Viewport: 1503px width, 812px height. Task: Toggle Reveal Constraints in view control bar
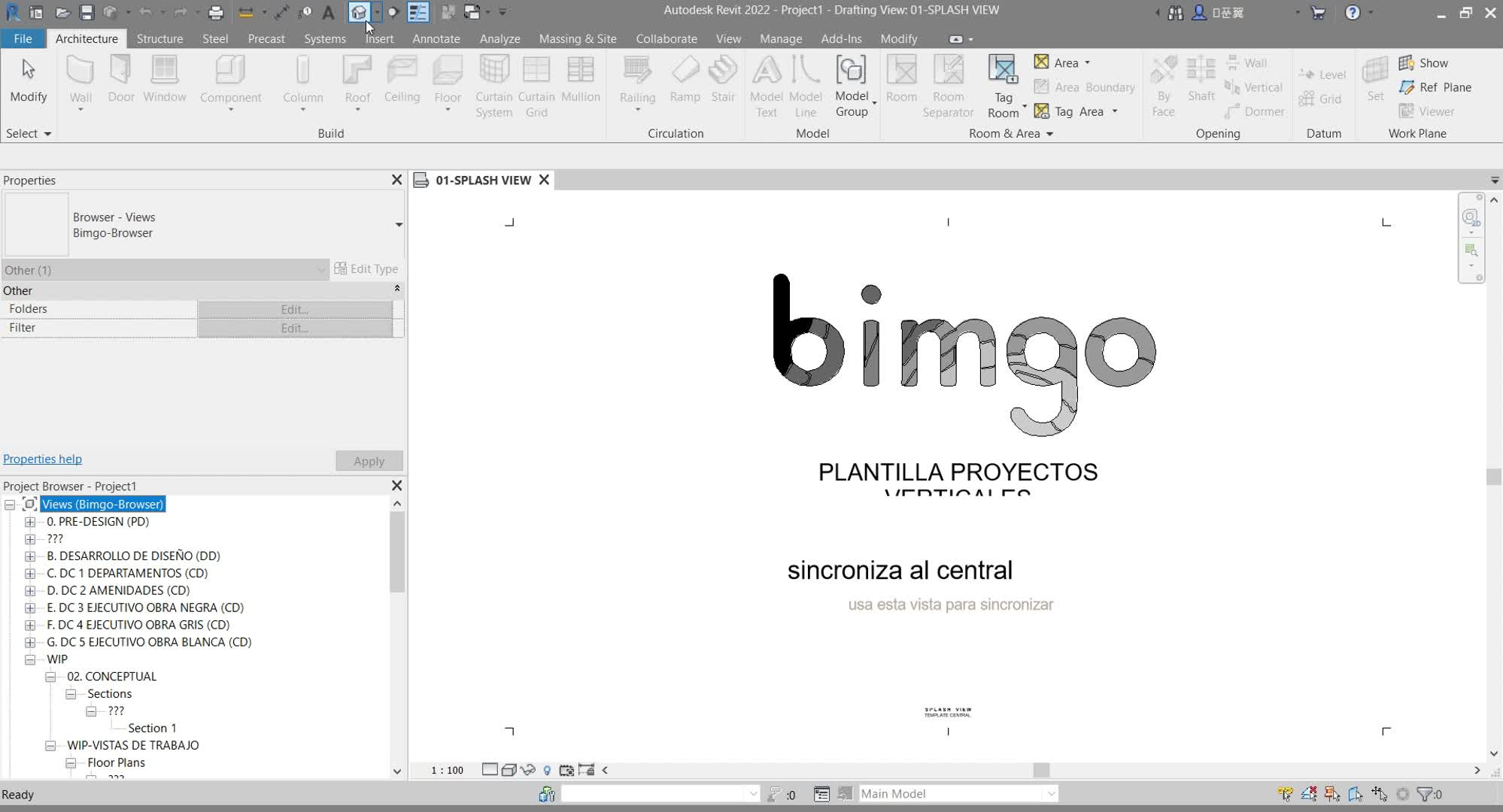586,770
